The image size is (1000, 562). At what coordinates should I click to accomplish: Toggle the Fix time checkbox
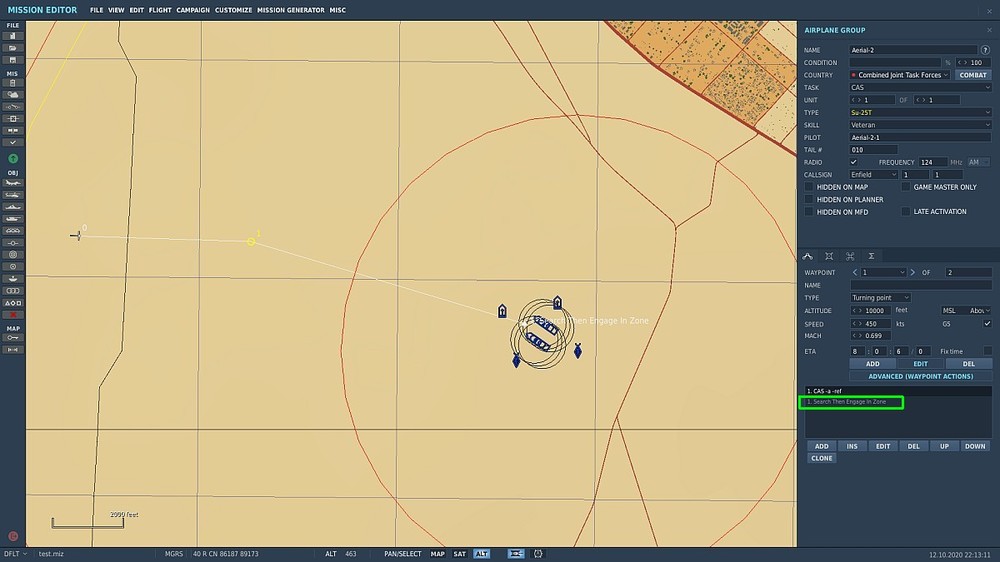coord(987,351)
